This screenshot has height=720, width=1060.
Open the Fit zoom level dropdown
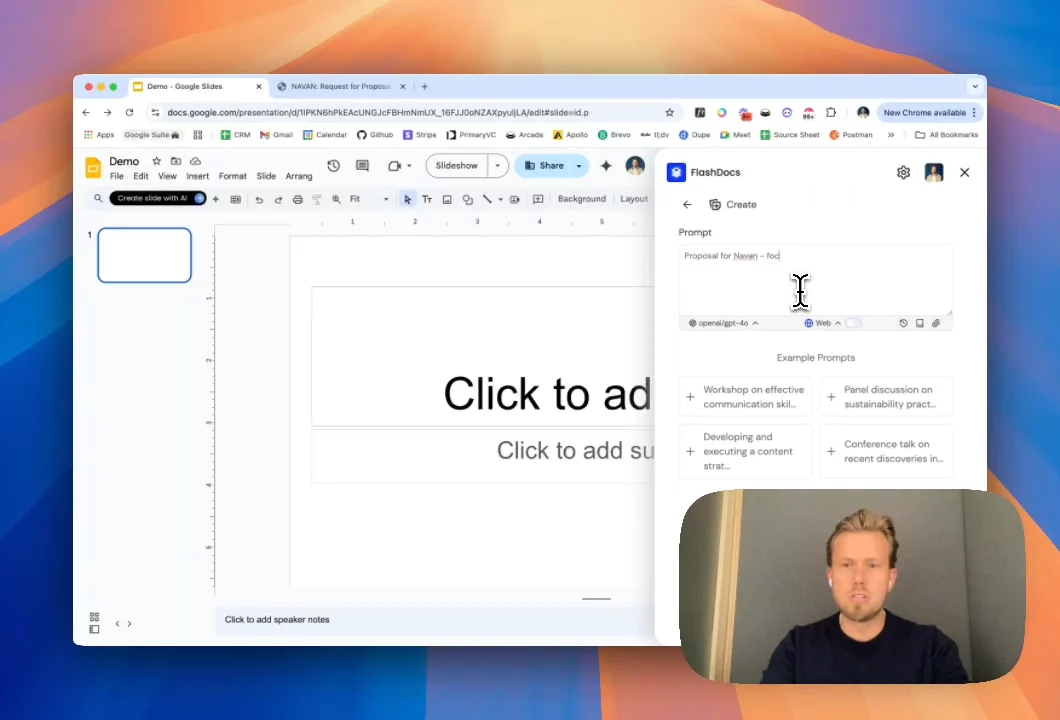pyautogui.click(x=368, y=200)
